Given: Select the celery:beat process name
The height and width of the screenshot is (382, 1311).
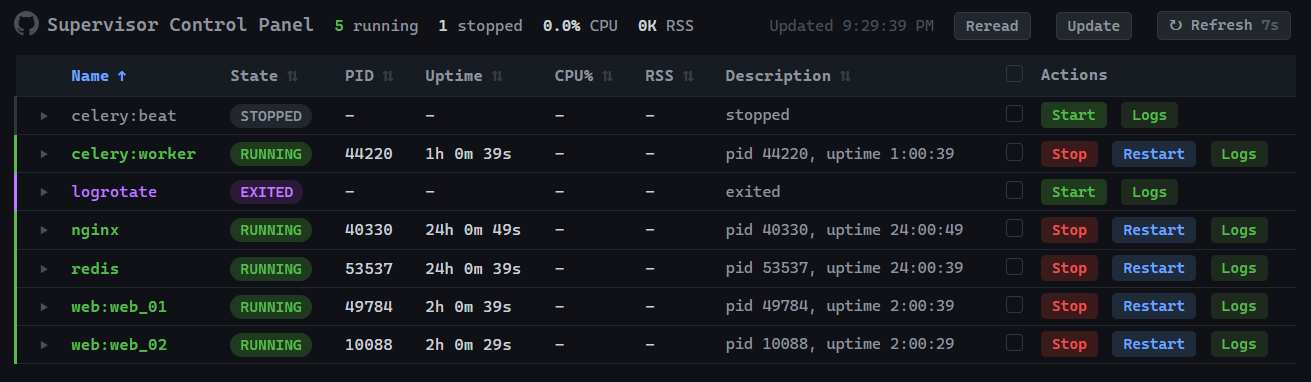Looking at the screenshot, I should tap(124, 116).
